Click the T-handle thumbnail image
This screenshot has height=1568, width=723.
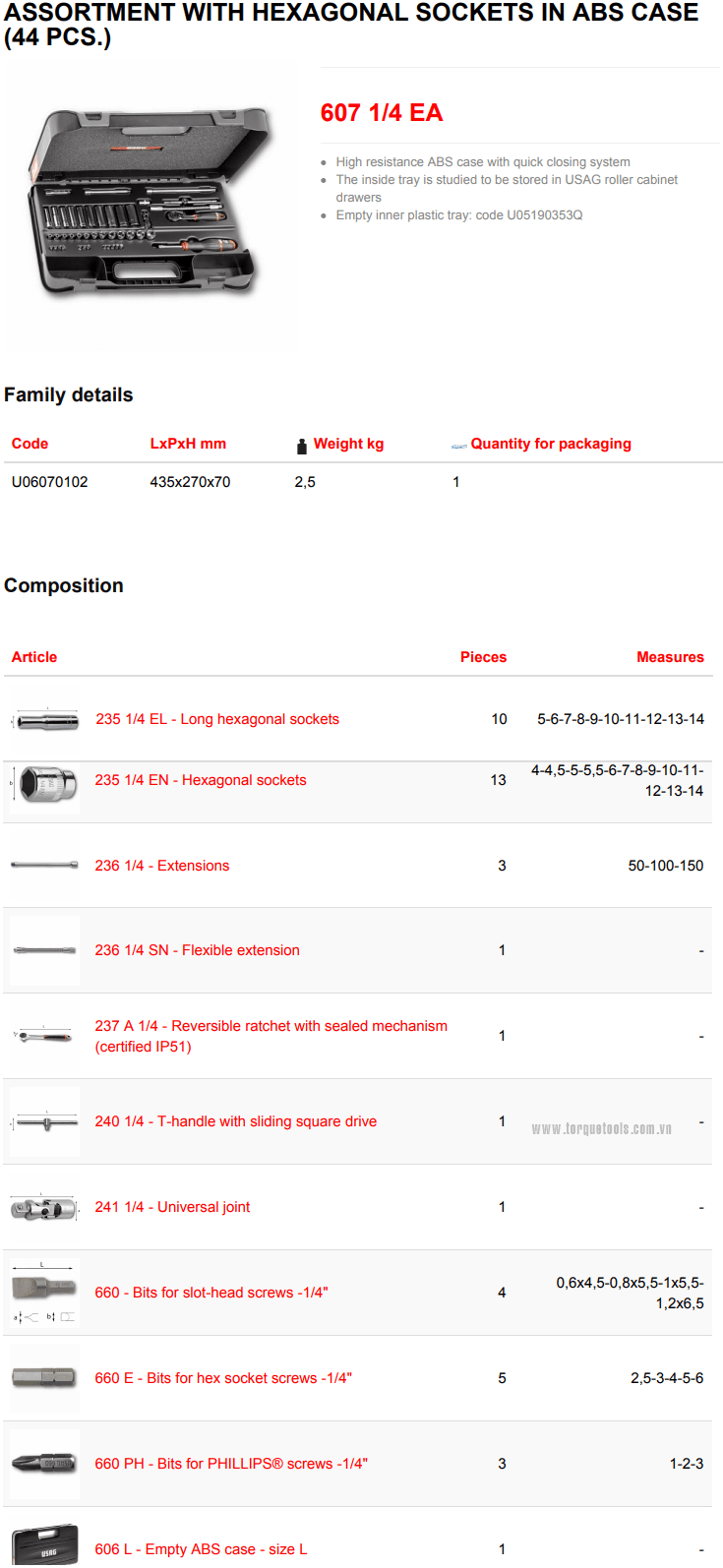[x=44, y=1121]
